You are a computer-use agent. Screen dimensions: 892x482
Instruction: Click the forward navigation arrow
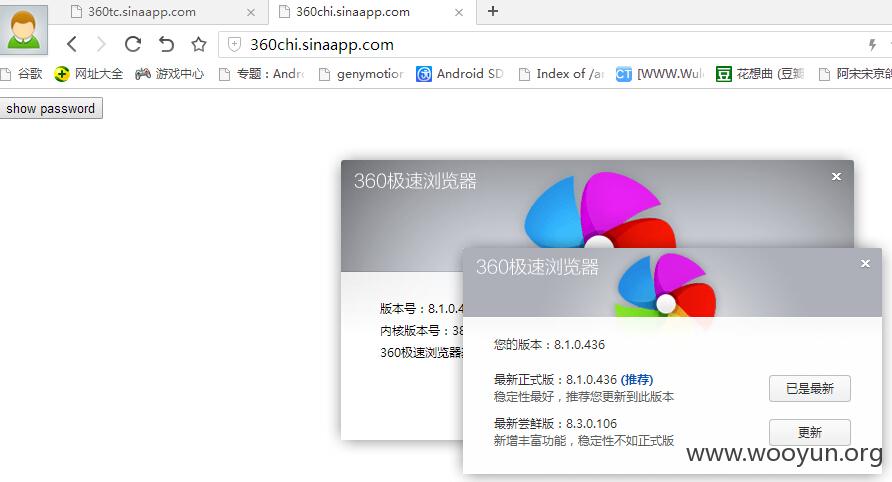(x=101, y=44)
